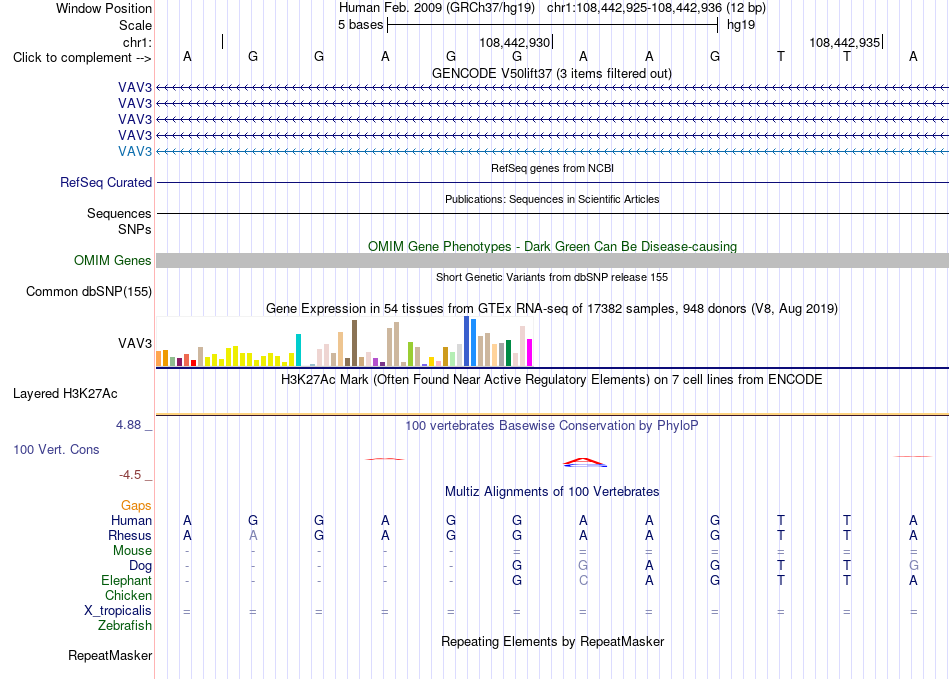Click the faded A in the Rhesus row

click(253, 535)
